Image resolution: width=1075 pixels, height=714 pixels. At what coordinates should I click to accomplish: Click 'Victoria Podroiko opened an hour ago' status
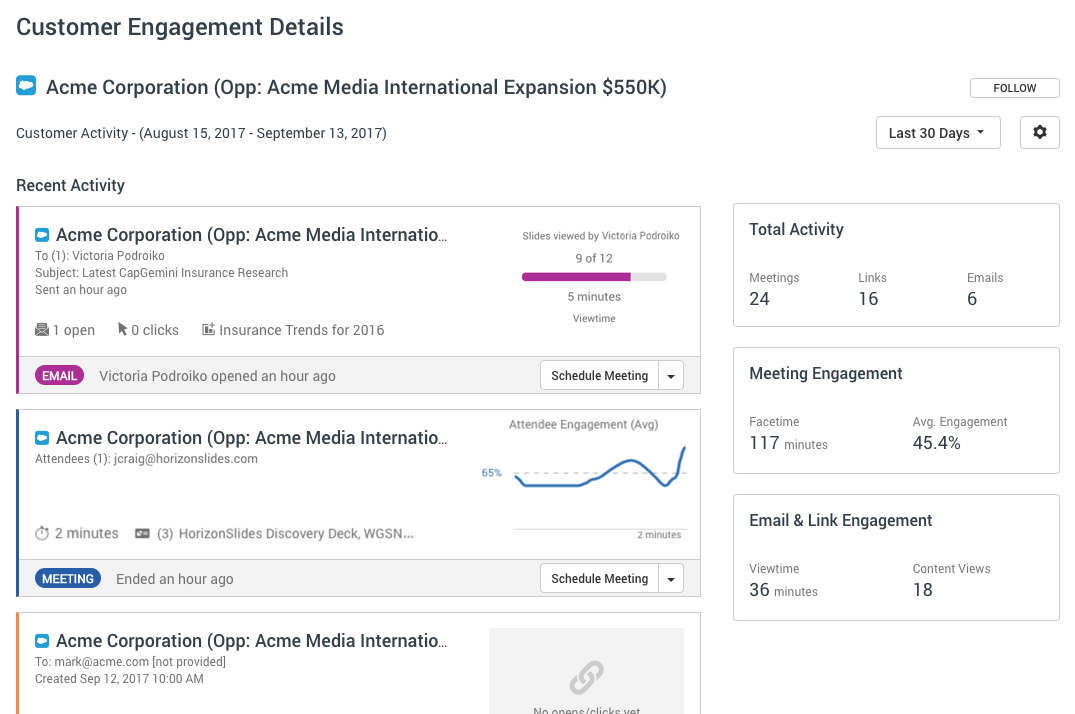217,376
